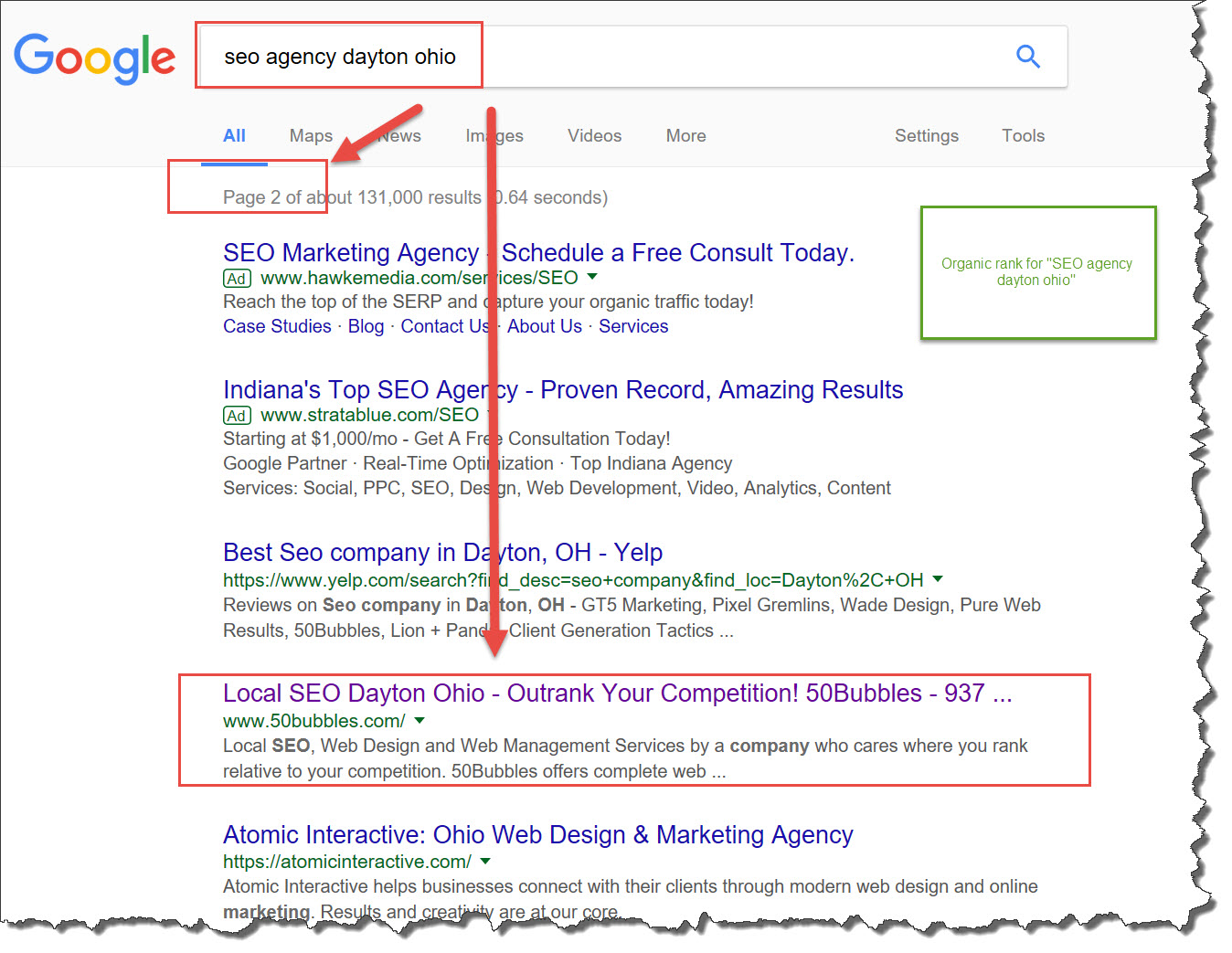This screenshot has height=953, width=1232.
Task: Click 'Google Partner · Real-Time Optimization' line
Action: pos(478,463)
